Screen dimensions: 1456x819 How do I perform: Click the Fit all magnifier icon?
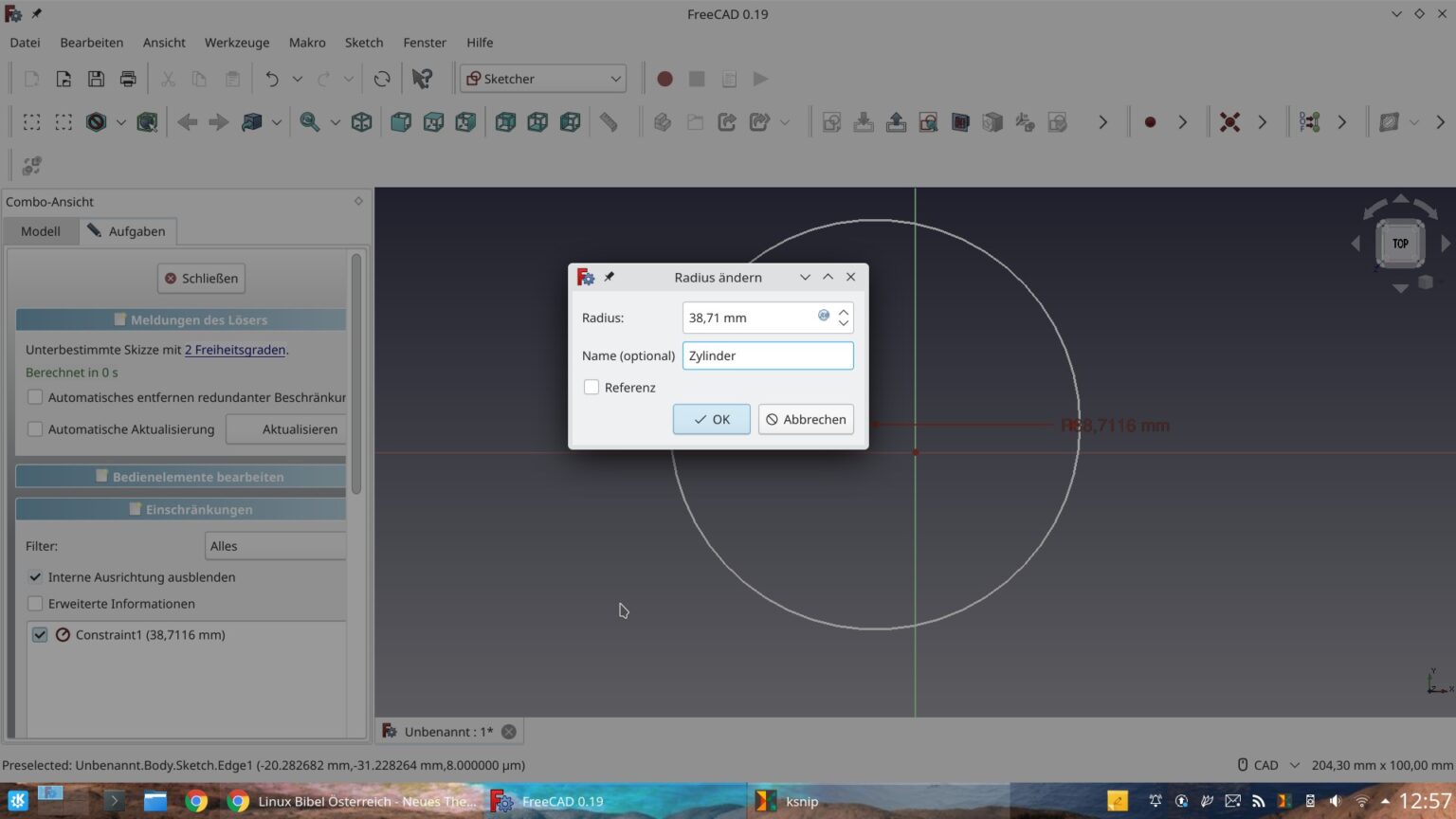click(308, 121)
